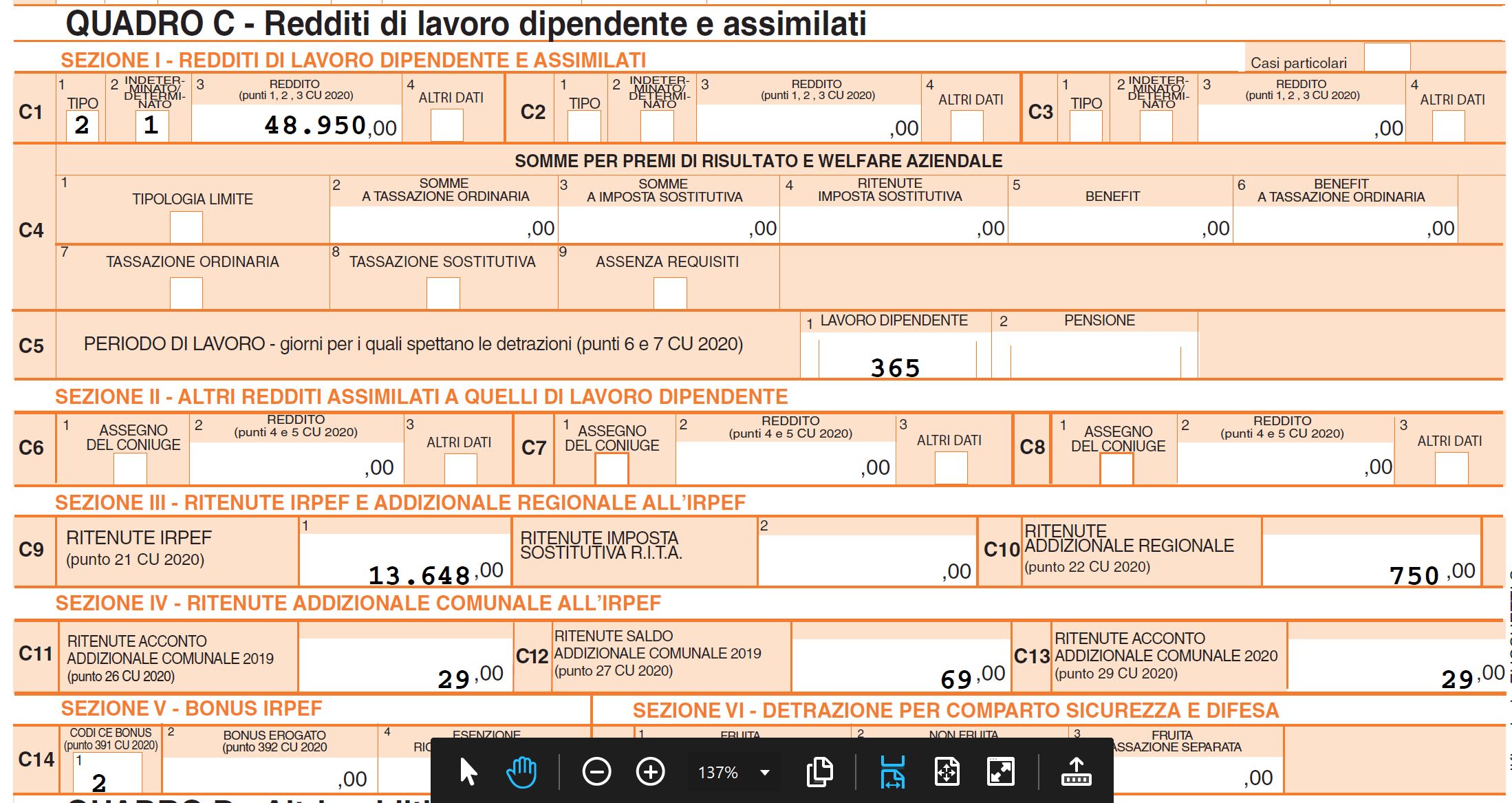Click the Benefit a tassazione ordinaria field
The height and width of the screenshot is (803, 1512).
tap(1345, 225)
